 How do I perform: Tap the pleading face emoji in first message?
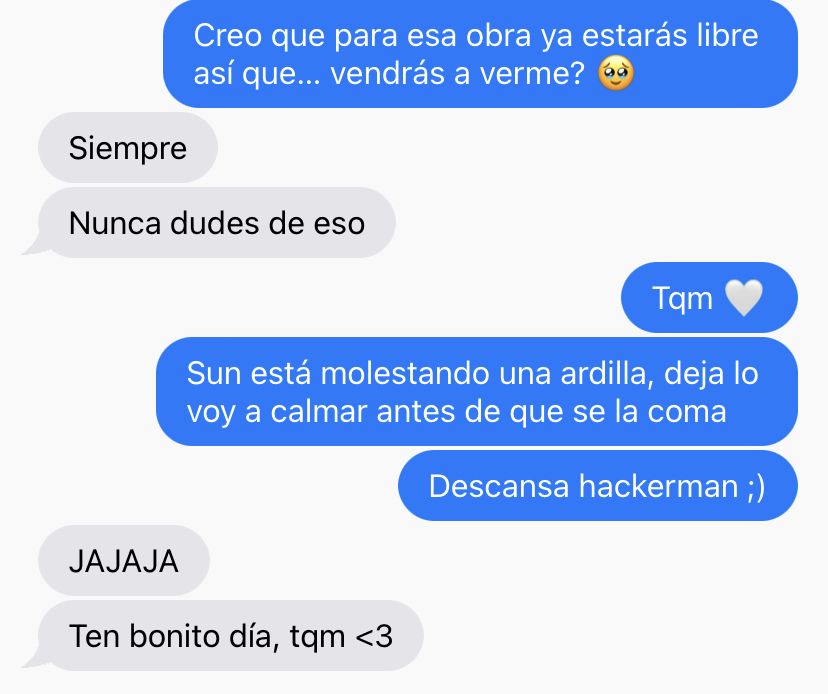click(x=616, y=74)
